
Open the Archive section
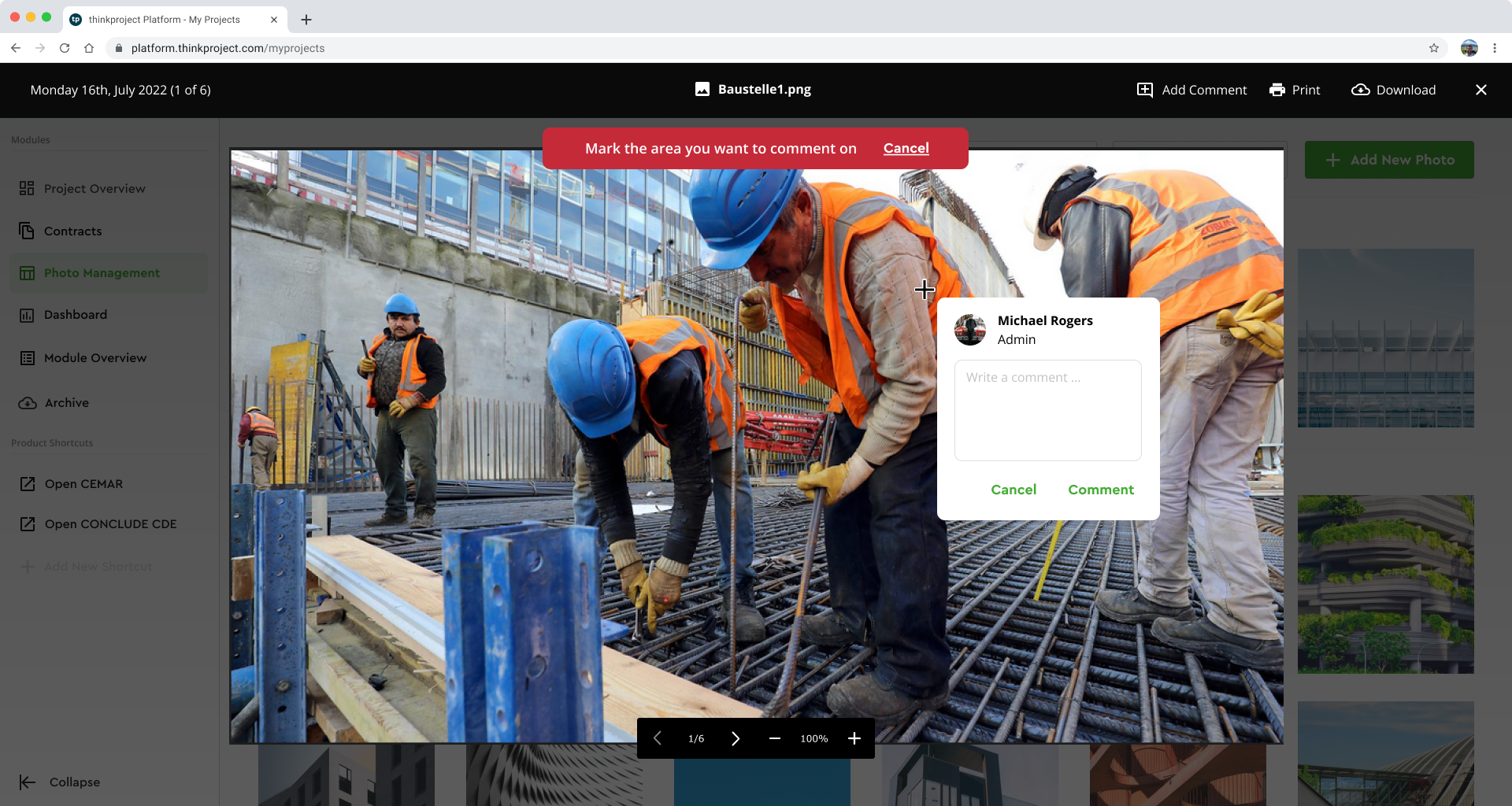click(x=66, y=403)
